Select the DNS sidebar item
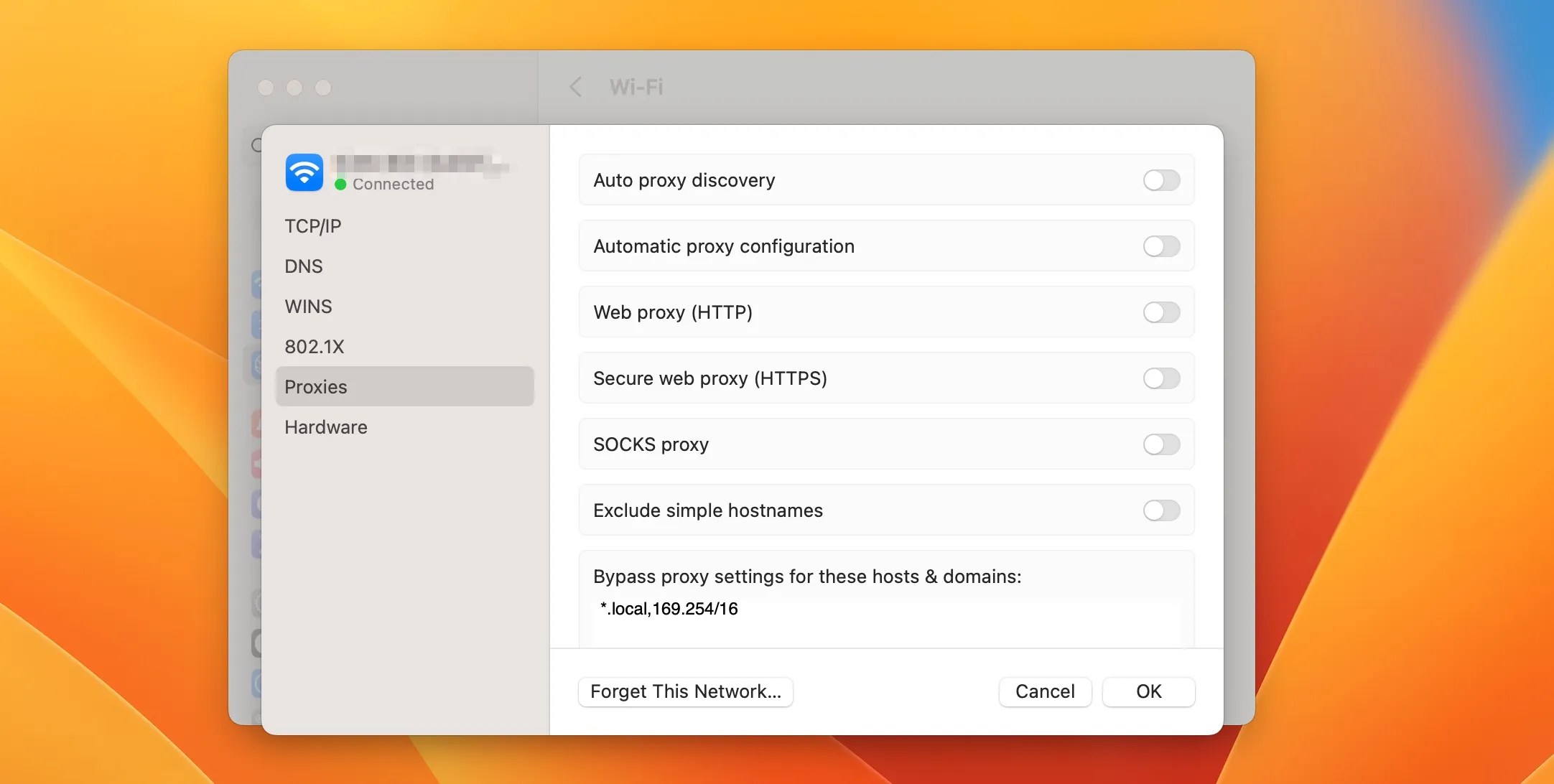 (304, 266)
